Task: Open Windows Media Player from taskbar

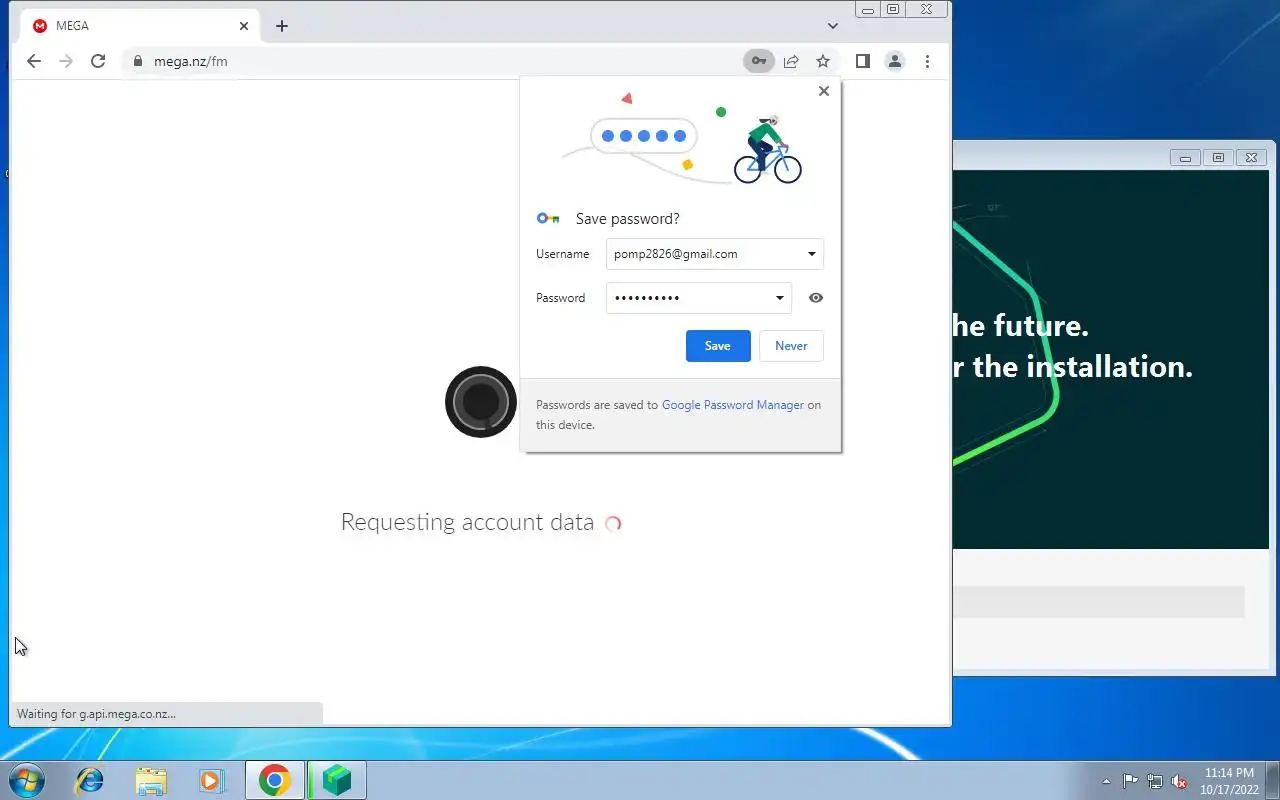Action: (x=212, y=780)
